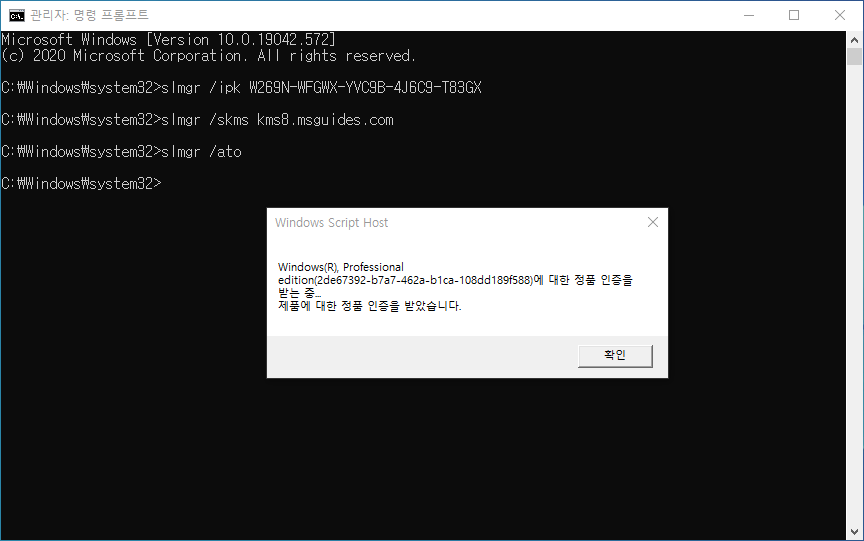
Task: Close the command prompt window
Action: 840,15
